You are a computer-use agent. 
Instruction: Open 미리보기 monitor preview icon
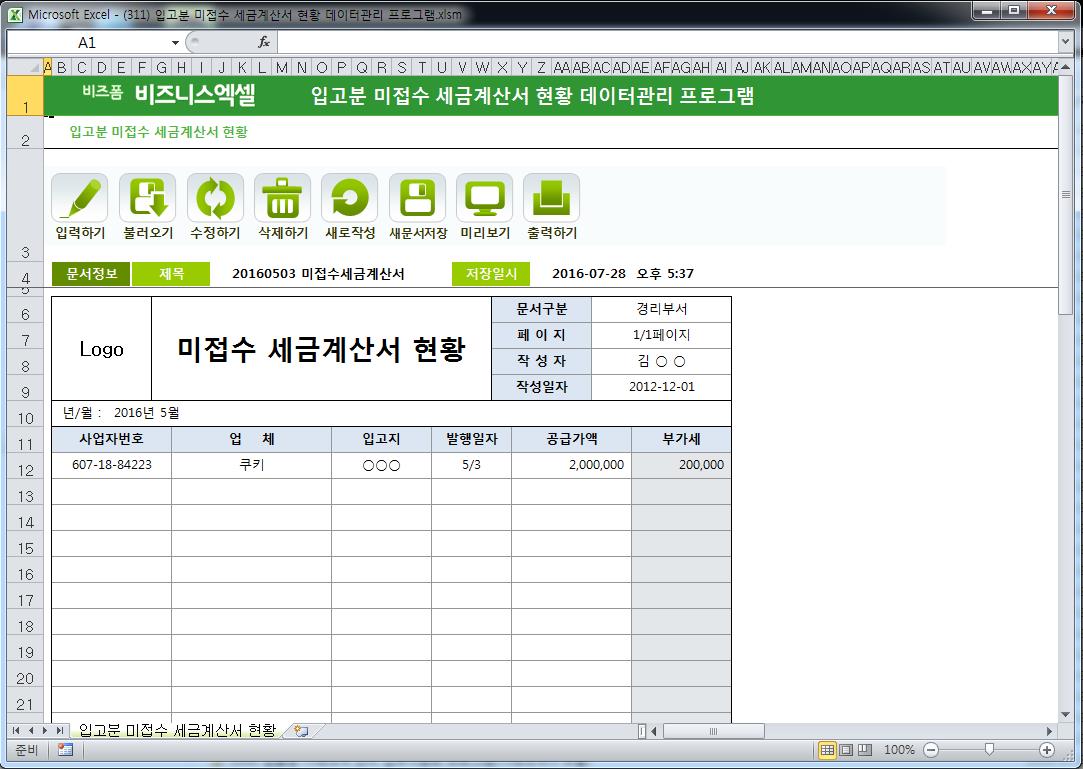[484, 198]
